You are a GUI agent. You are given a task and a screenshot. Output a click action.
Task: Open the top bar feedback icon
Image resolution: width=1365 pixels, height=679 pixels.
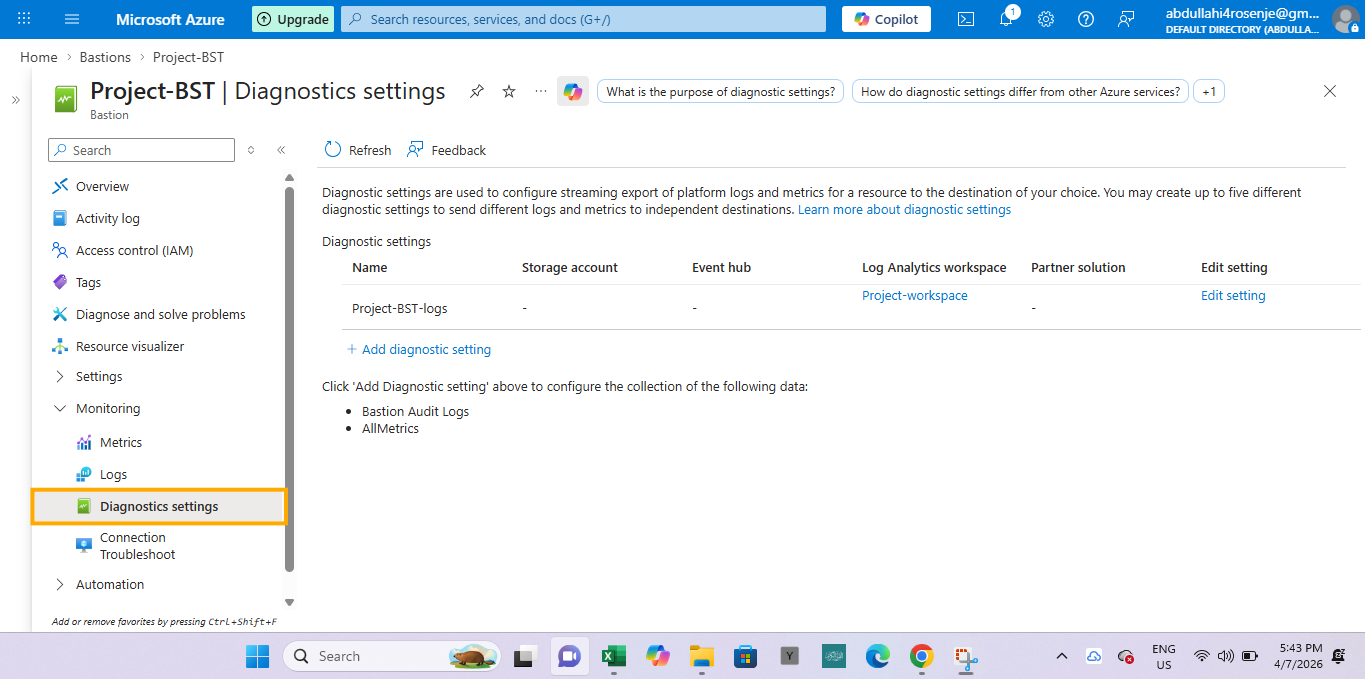point(1127,19)
